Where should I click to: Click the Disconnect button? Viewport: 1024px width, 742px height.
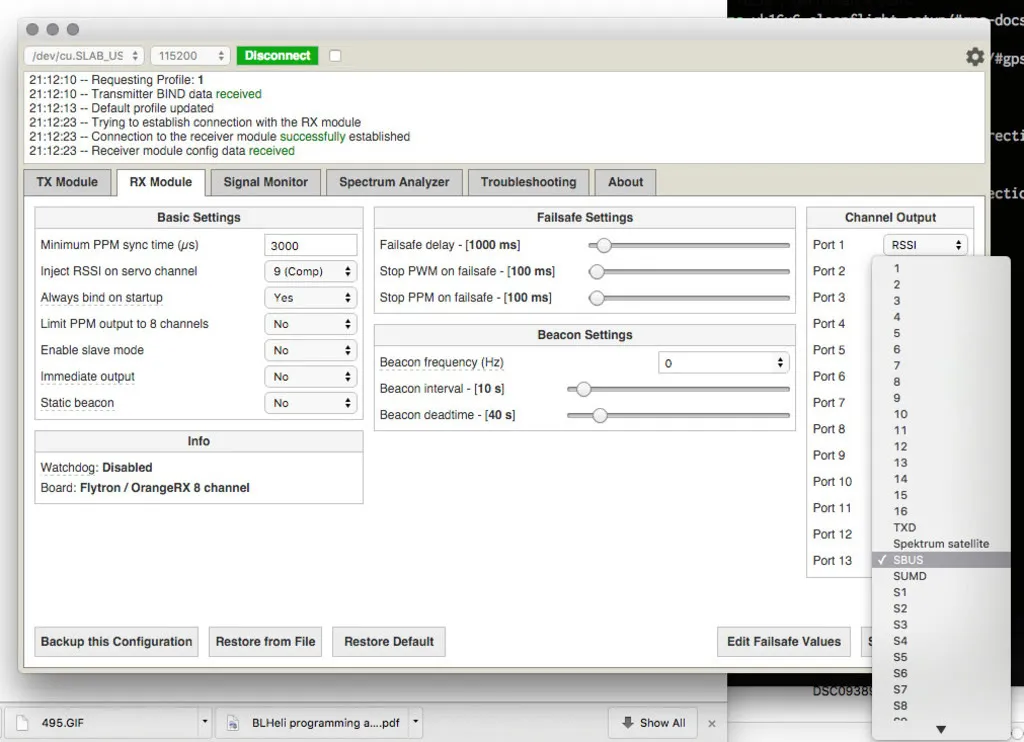[x=277, y=56]
